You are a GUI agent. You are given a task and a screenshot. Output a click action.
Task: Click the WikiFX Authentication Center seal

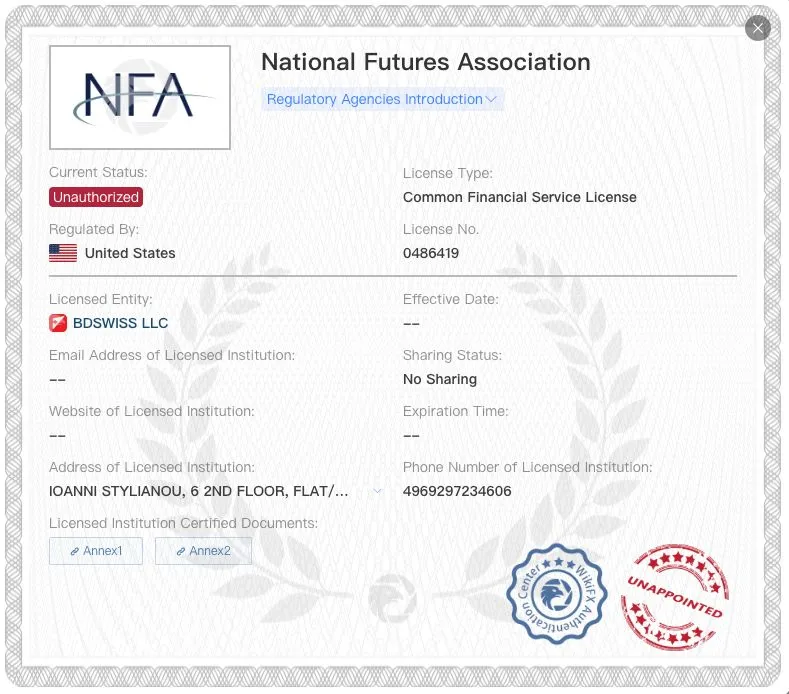(557, 594)
